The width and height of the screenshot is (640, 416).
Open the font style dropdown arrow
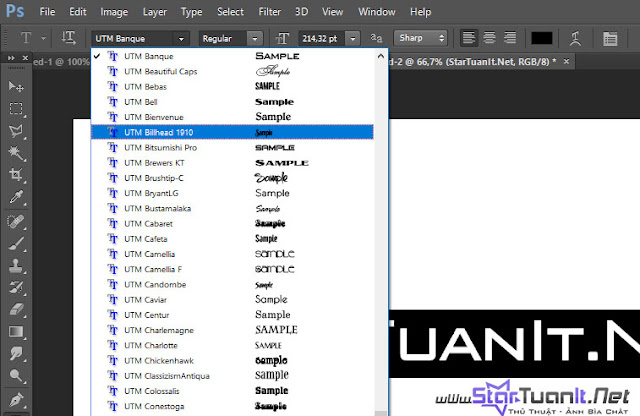[x=255, y=39]
